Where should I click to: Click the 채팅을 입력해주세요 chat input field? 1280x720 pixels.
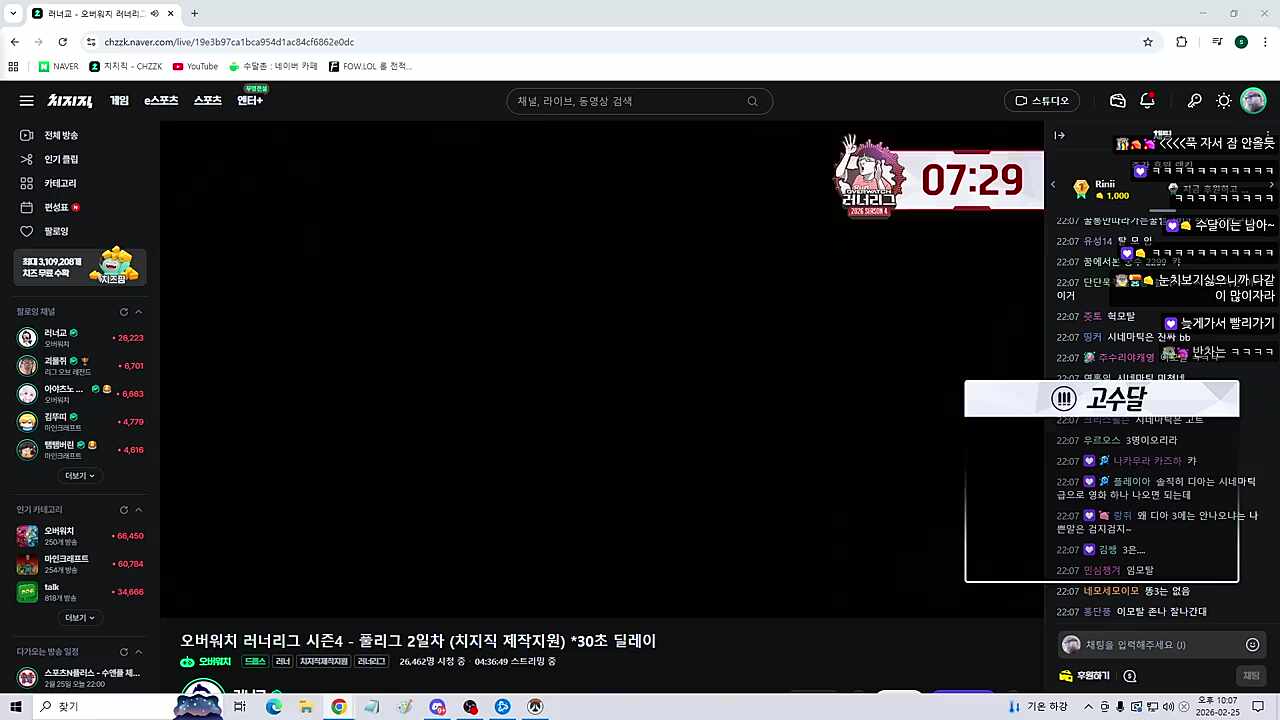(x=1150, y=644)
